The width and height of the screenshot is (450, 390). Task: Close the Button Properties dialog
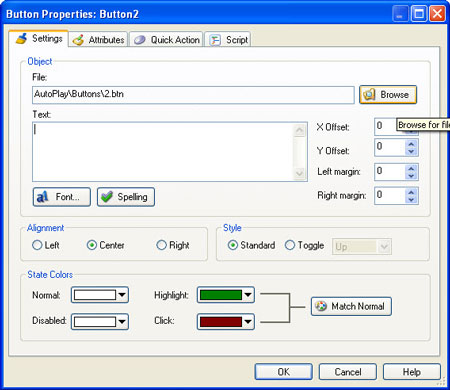coord(437,14)
